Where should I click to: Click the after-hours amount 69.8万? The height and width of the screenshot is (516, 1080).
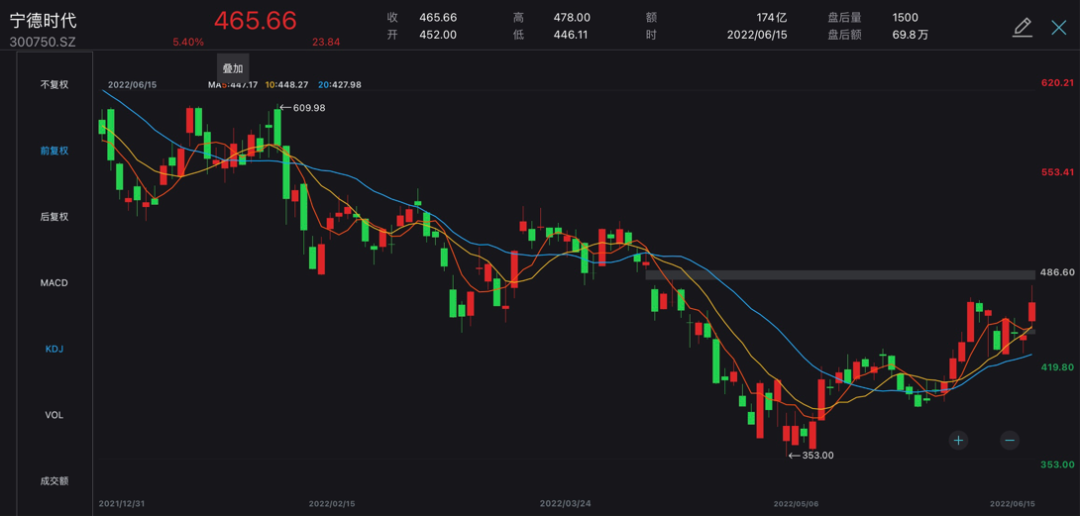click(x=910, y=35)
